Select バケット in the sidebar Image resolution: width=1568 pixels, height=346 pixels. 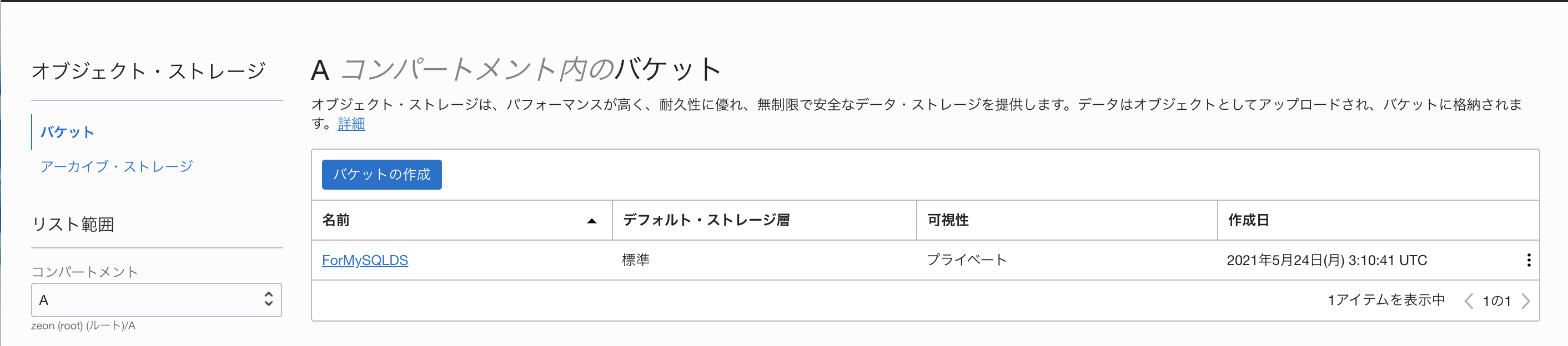pyautogui.click(x=67, y=132)
